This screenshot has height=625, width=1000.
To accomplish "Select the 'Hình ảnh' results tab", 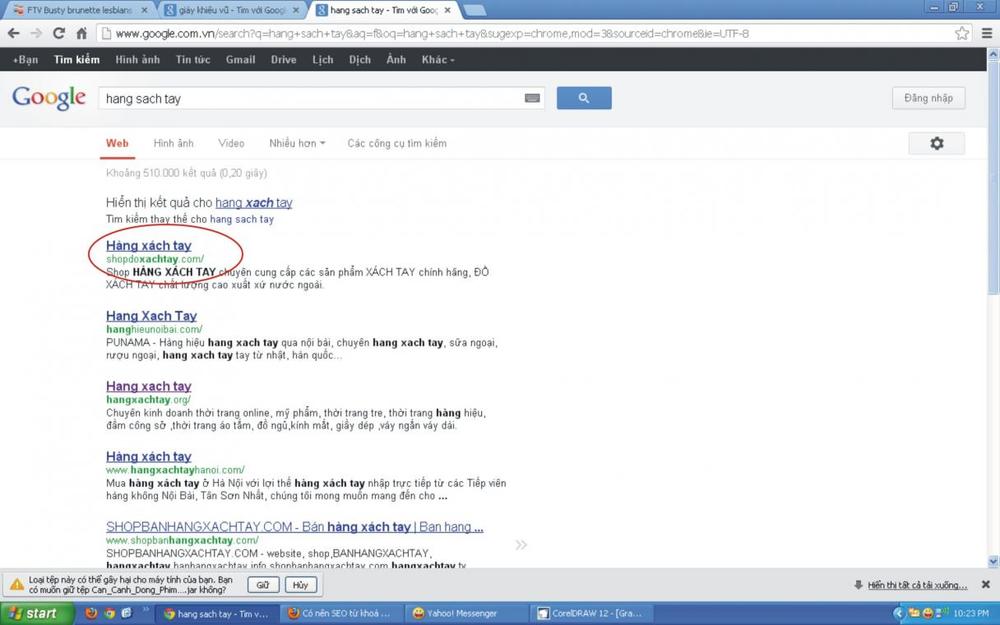I will click(173, 143).
